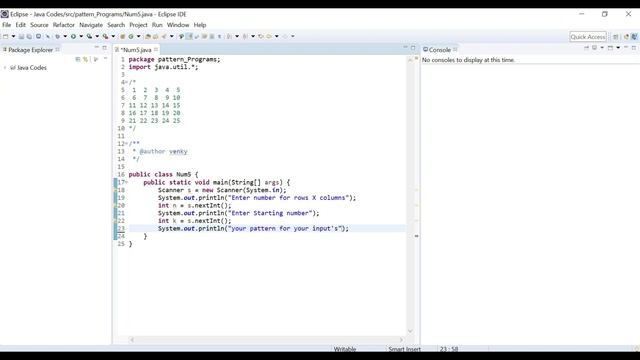640x360 pixels.
Task: Open the Debug configurations dropdown arrow
Action: point(65,36)
